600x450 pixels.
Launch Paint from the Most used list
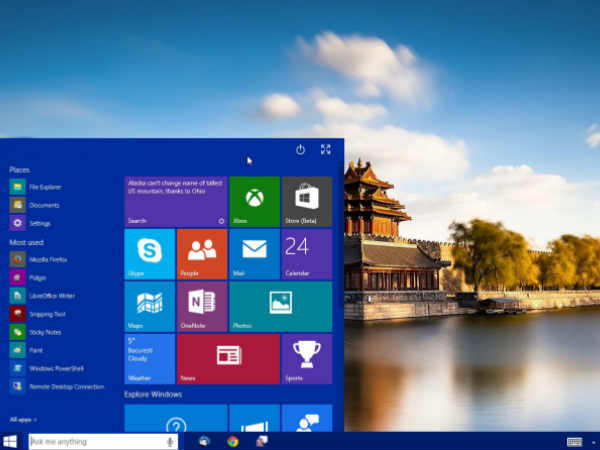[27, 350]
